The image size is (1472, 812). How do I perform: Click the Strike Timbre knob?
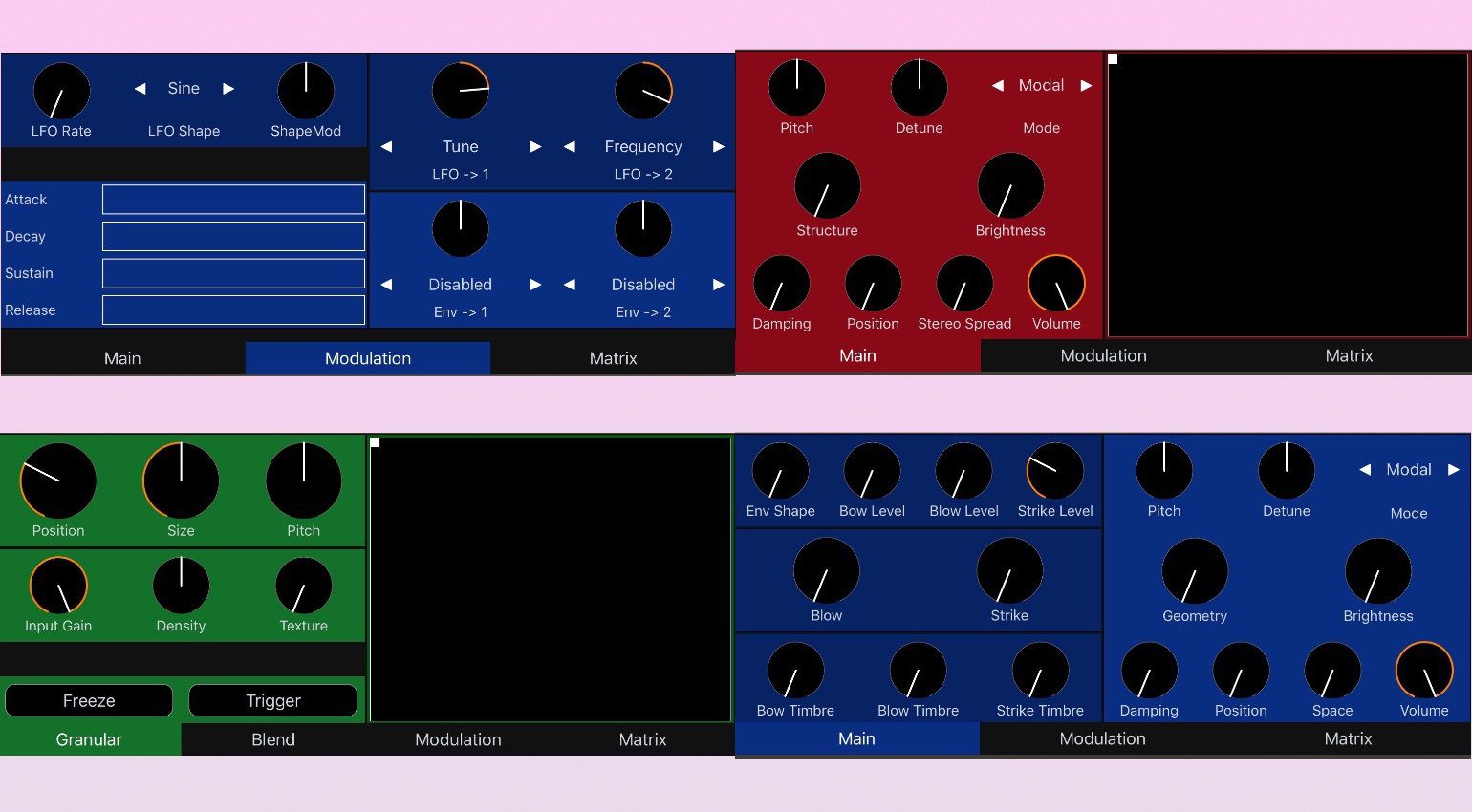(x=1040, y=671)
